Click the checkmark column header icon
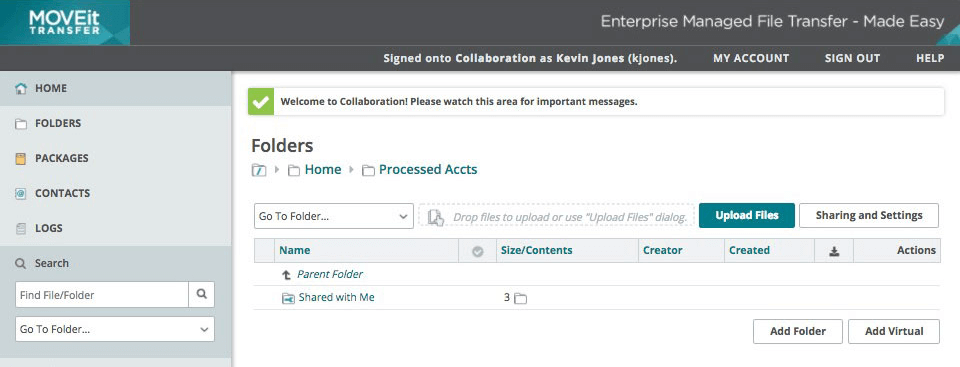Image resolution: width=960 pixels, height=367 pixels. pos(478,251)
